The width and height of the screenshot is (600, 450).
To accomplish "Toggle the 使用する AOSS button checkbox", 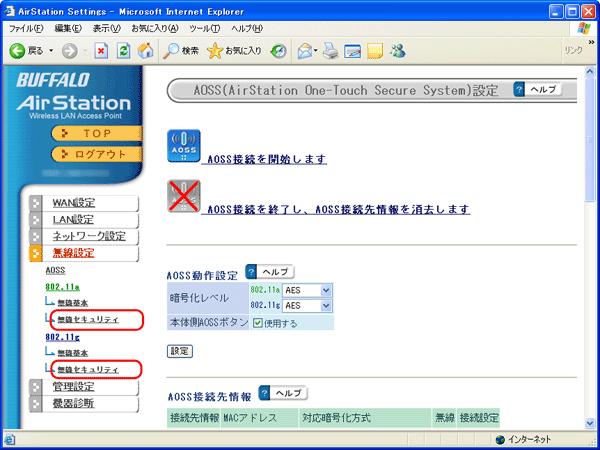I will tap(258, 323).
